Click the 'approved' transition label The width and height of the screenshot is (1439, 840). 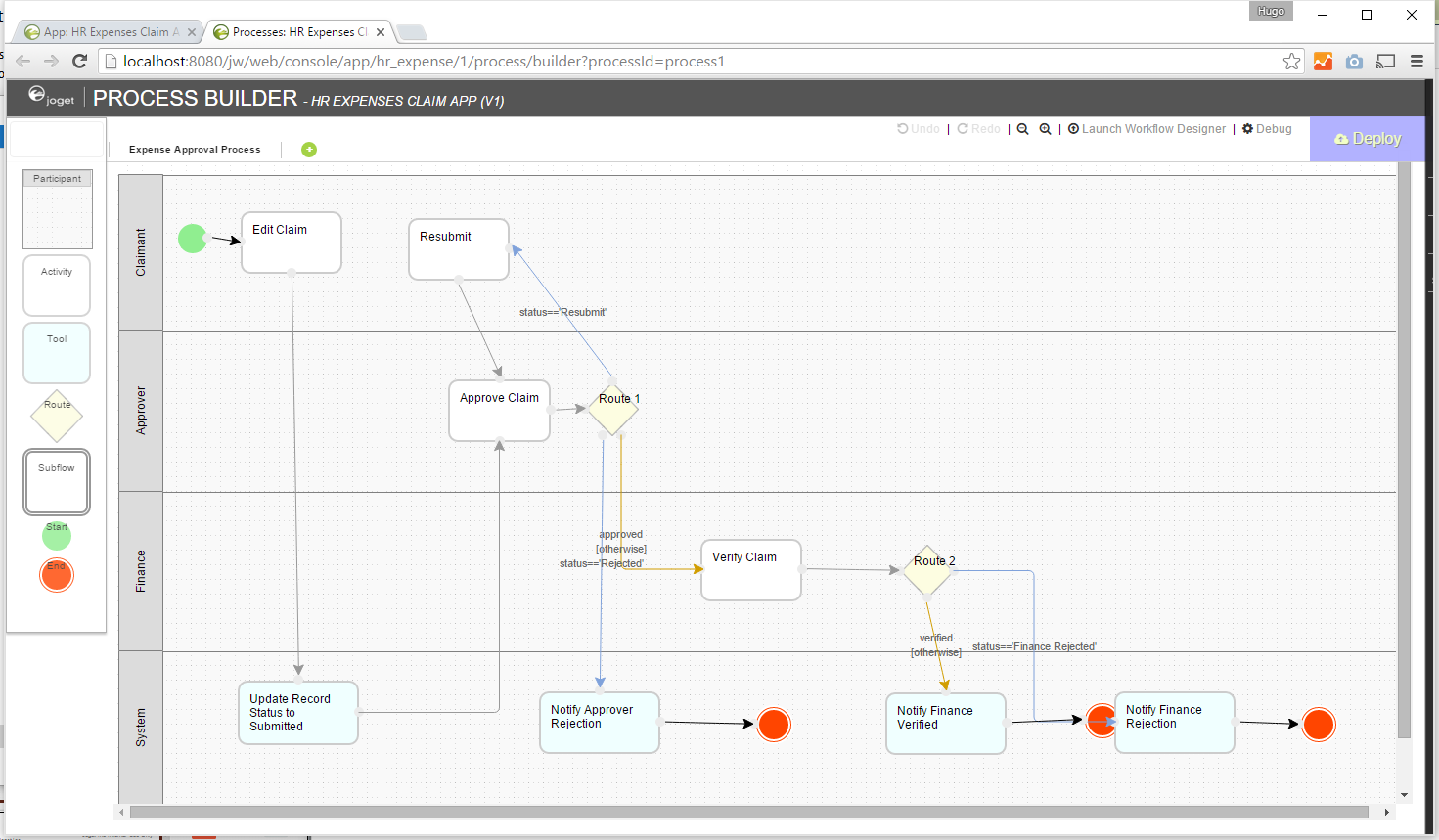[621, 534]
